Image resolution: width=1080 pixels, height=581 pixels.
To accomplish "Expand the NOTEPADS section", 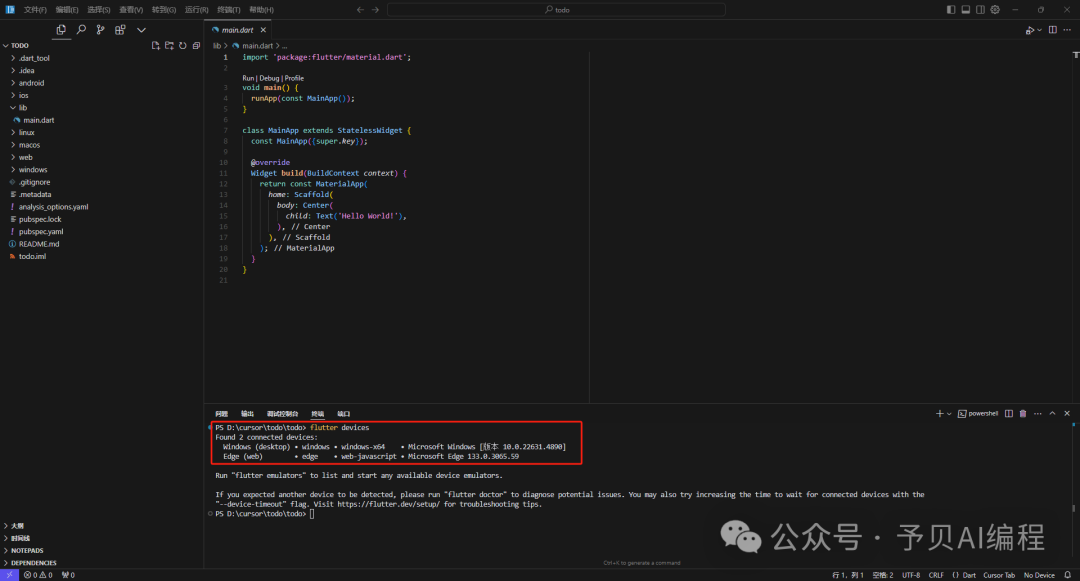I will pyautogui.click(x=27, y=551).
